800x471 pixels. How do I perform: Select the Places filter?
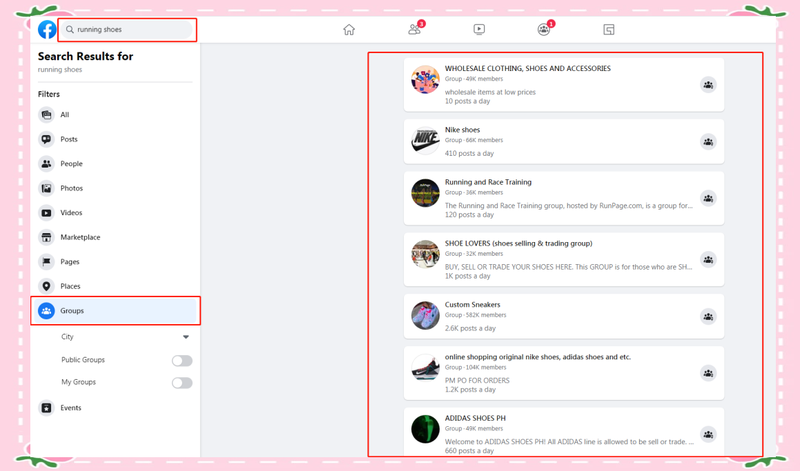point(115,286)
